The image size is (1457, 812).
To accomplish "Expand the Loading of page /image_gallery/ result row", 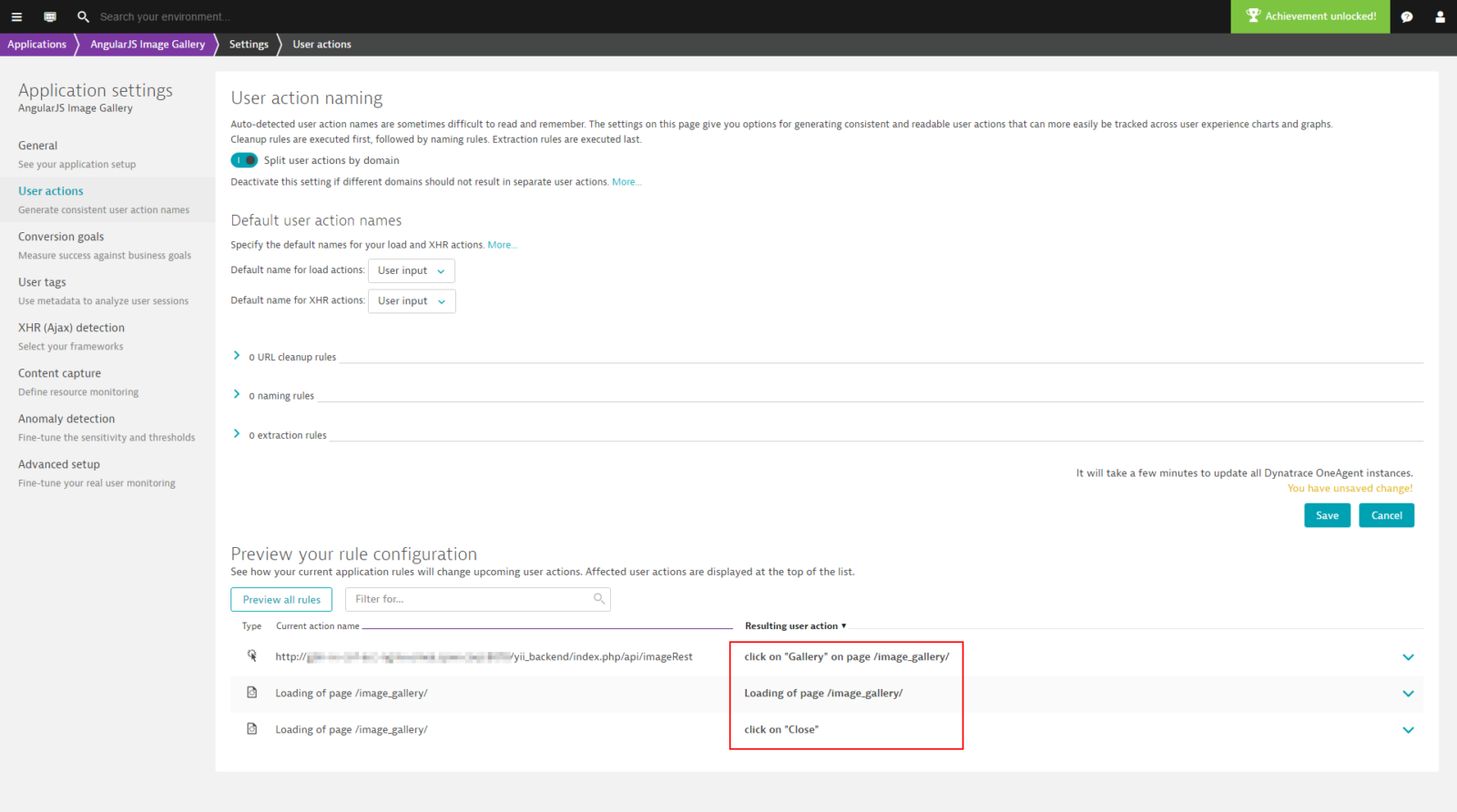I will click(1408, 694).
